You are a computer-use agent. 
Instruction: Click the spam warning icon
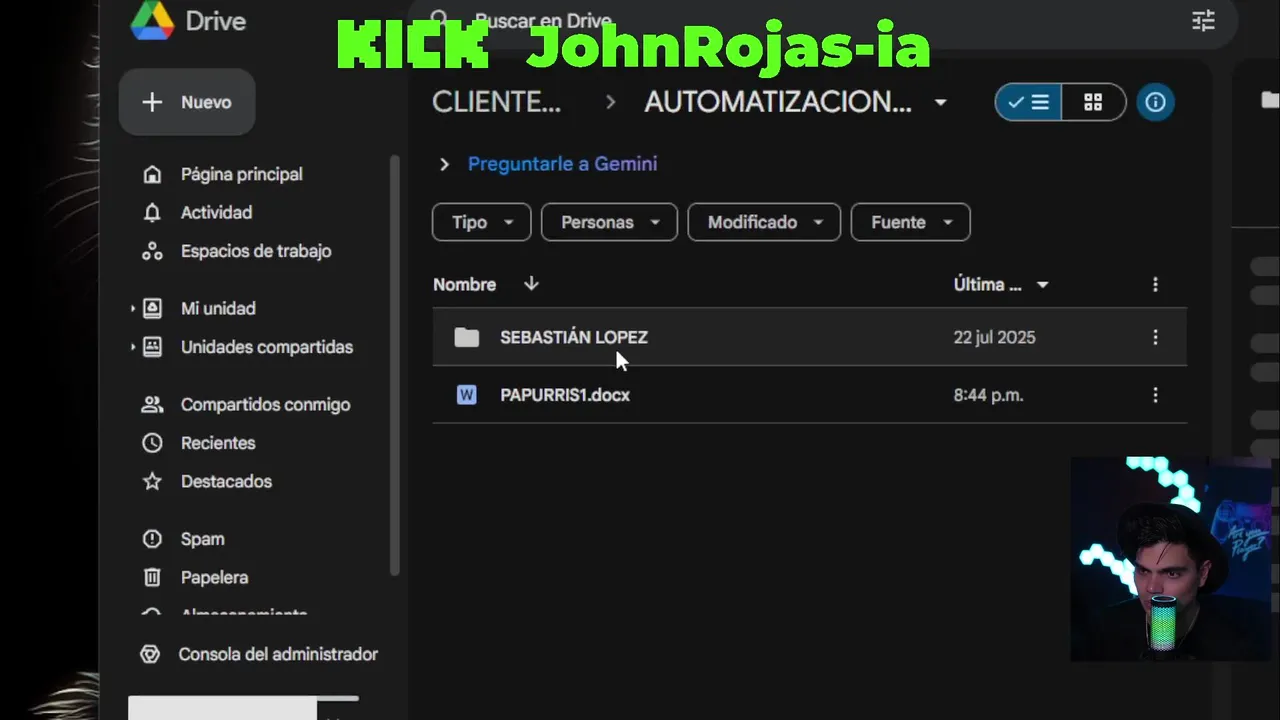(x=152, y=539)
